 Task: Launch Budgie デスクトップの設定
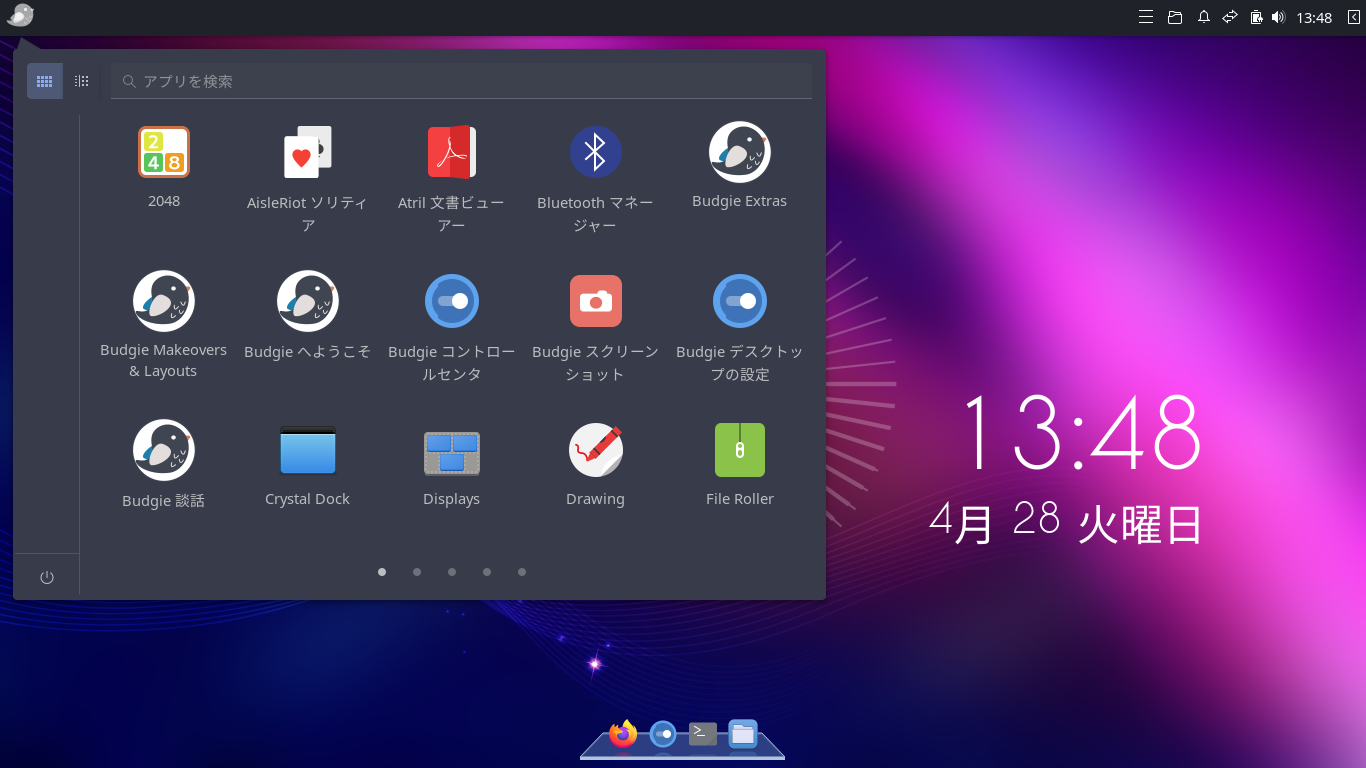pos(739,300)
